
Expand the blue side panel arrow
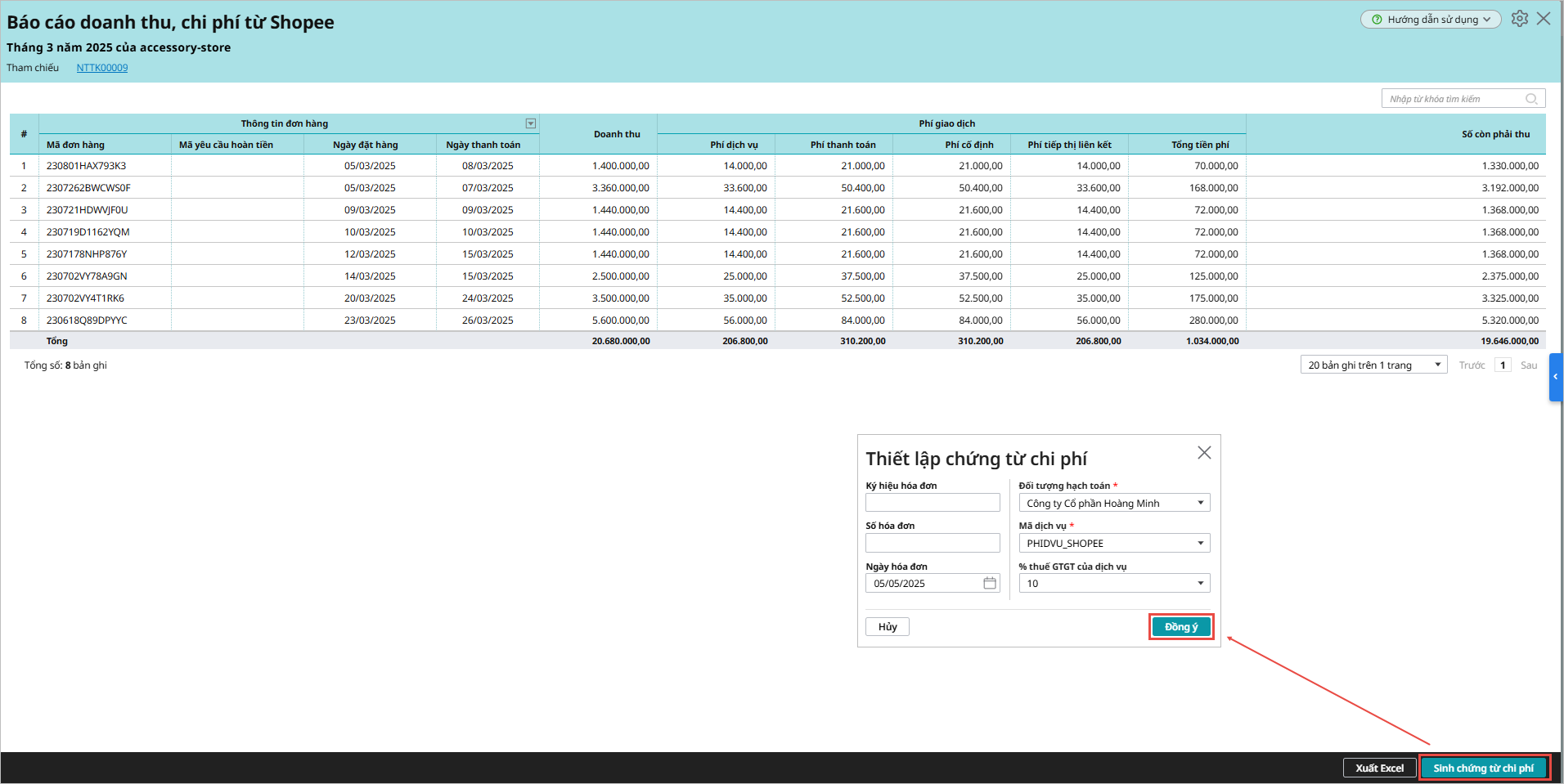(1556, 377)
